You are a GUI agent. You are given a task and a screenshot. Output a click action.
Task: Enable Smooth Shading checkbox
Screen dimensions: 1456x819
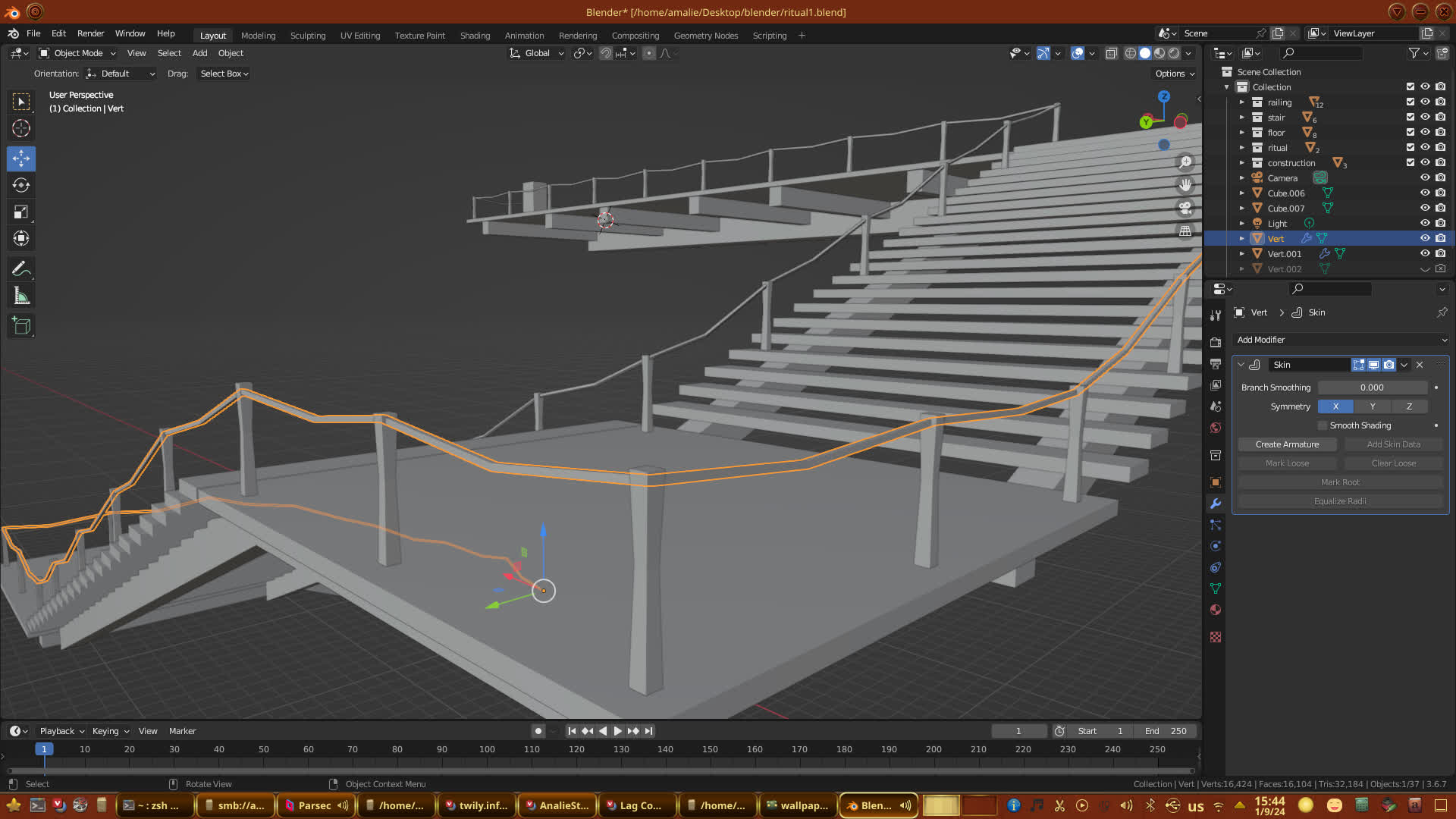tap(1323, 425)
